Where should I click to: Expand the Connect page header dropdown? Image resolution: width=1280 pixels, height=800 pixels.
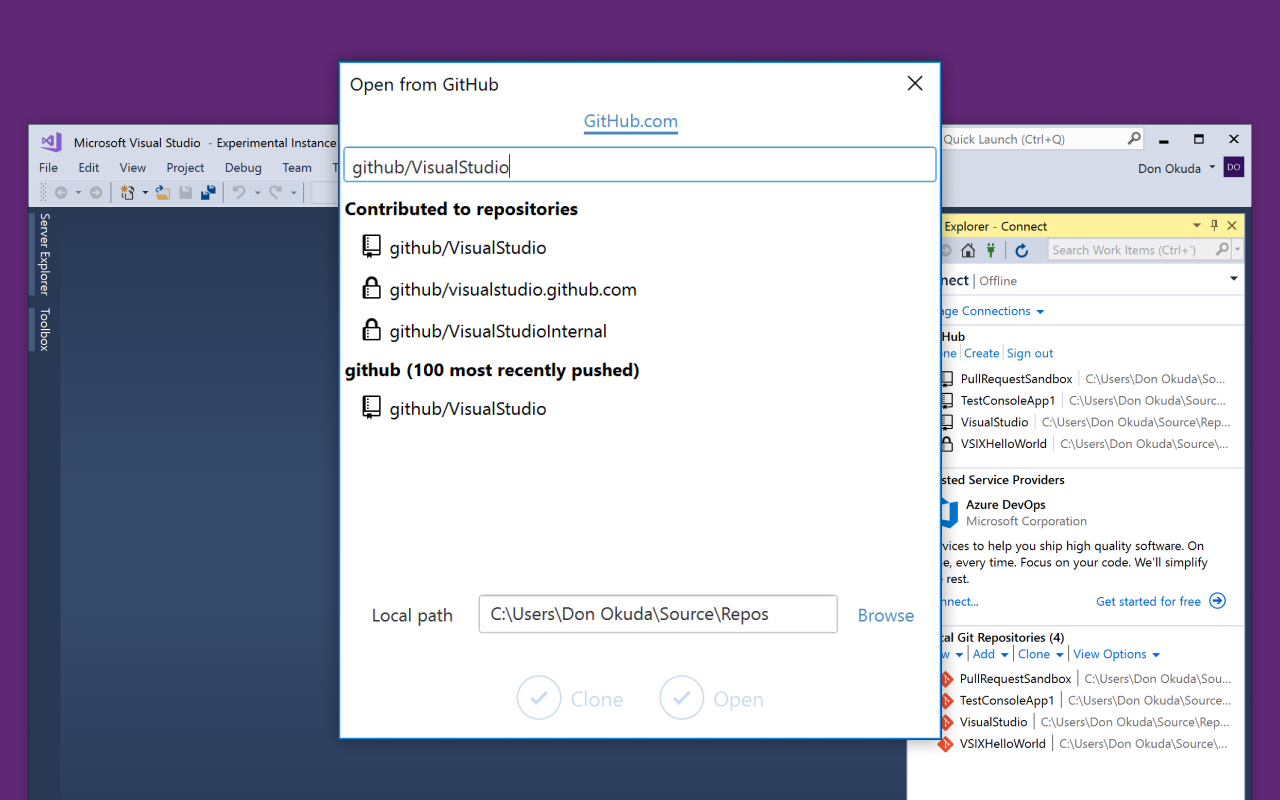pyautogui.click(x=1234, y=279)
